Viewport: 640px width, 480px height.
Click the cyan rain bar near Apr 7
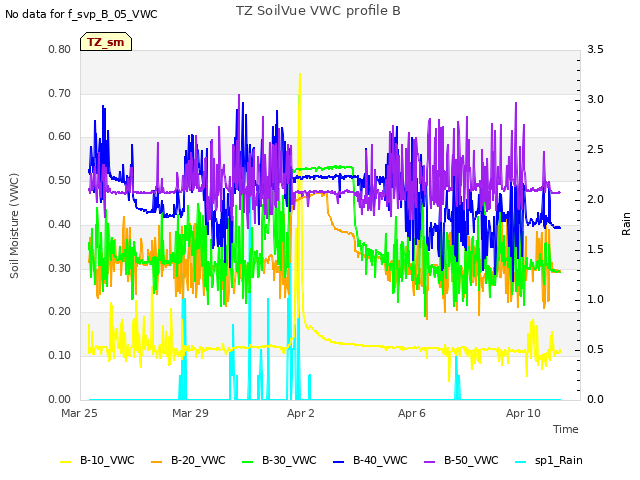pyautogui.click(x=457, y=378)
